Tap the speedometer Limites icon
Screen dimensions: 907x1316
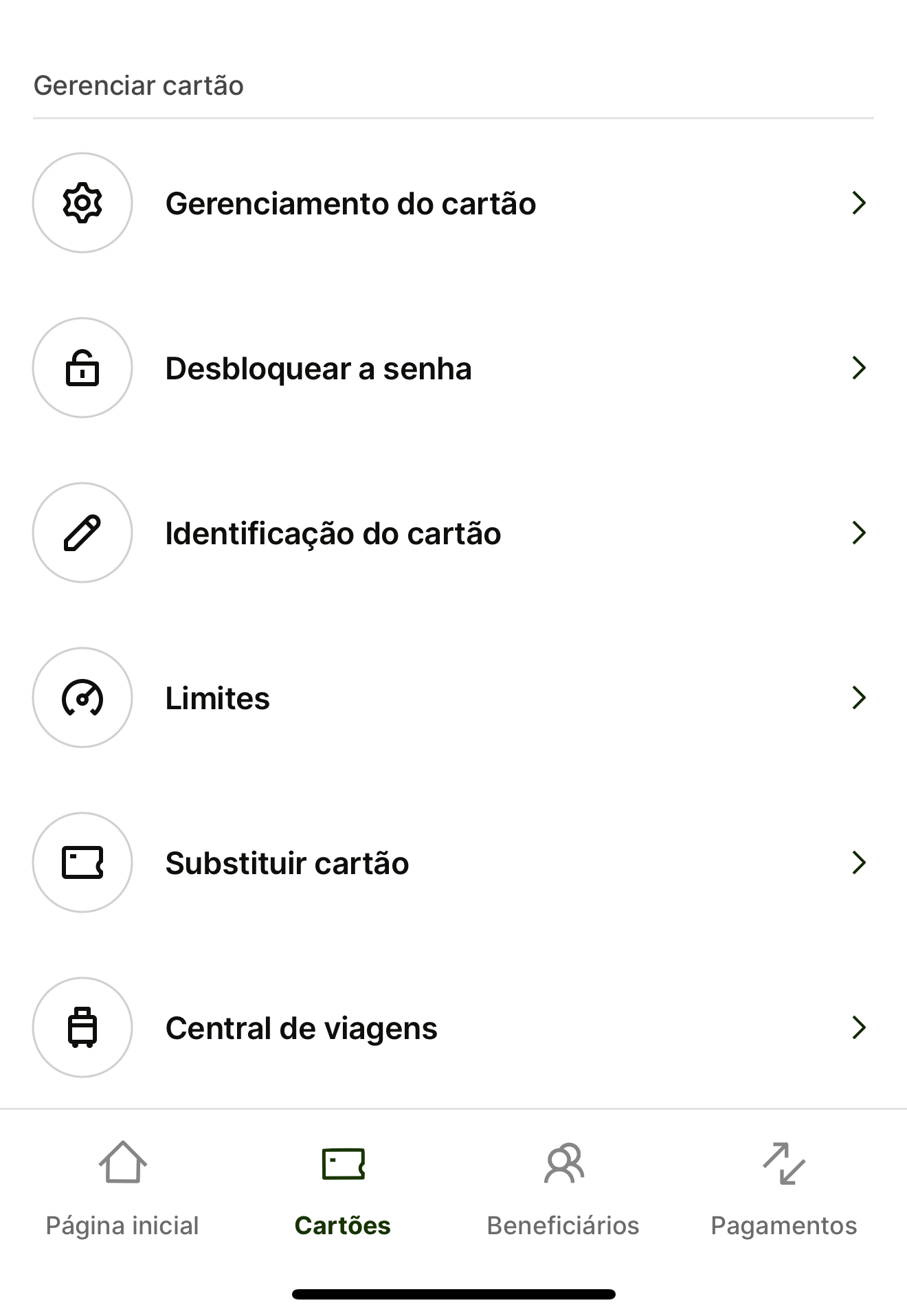click(x=82, y=698)
